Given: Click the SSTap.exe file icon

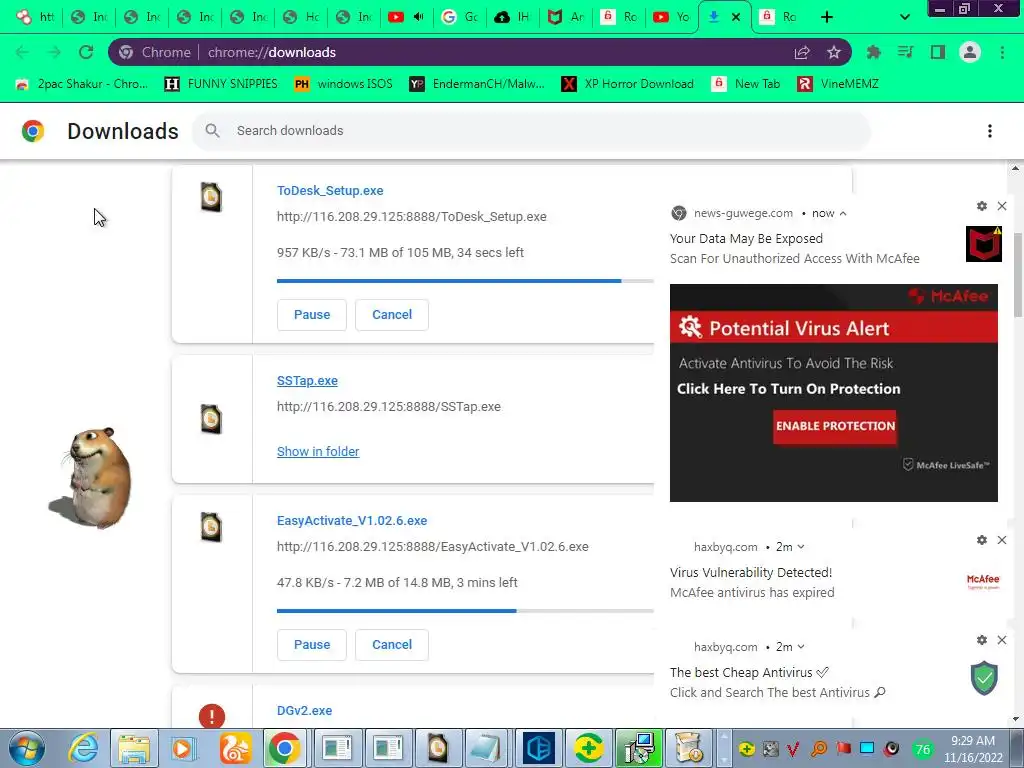Looking at the screenshot, I should 211,419.
